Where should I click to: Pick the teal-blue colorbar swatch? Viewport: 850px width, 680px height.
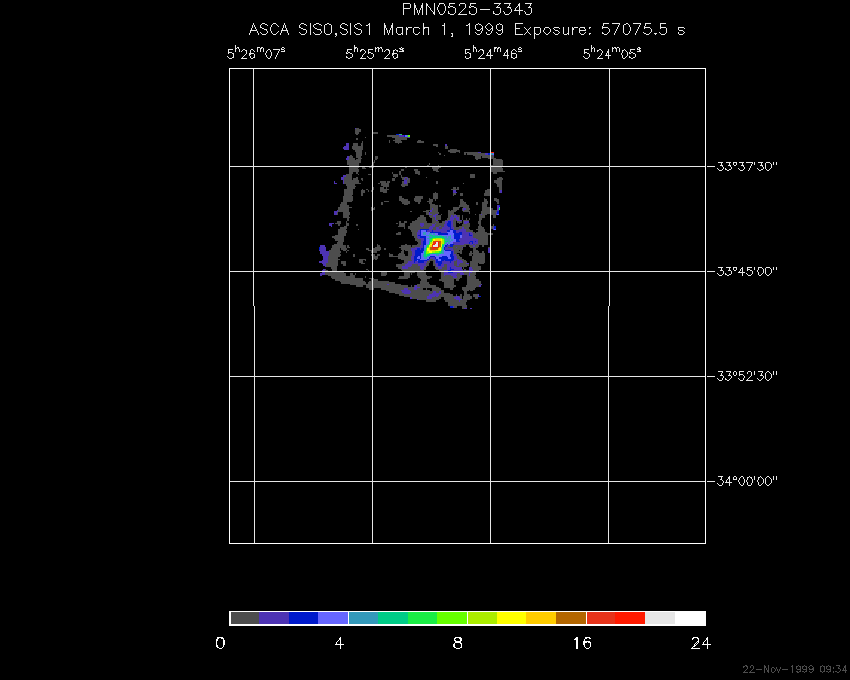[x=363, y=618]
